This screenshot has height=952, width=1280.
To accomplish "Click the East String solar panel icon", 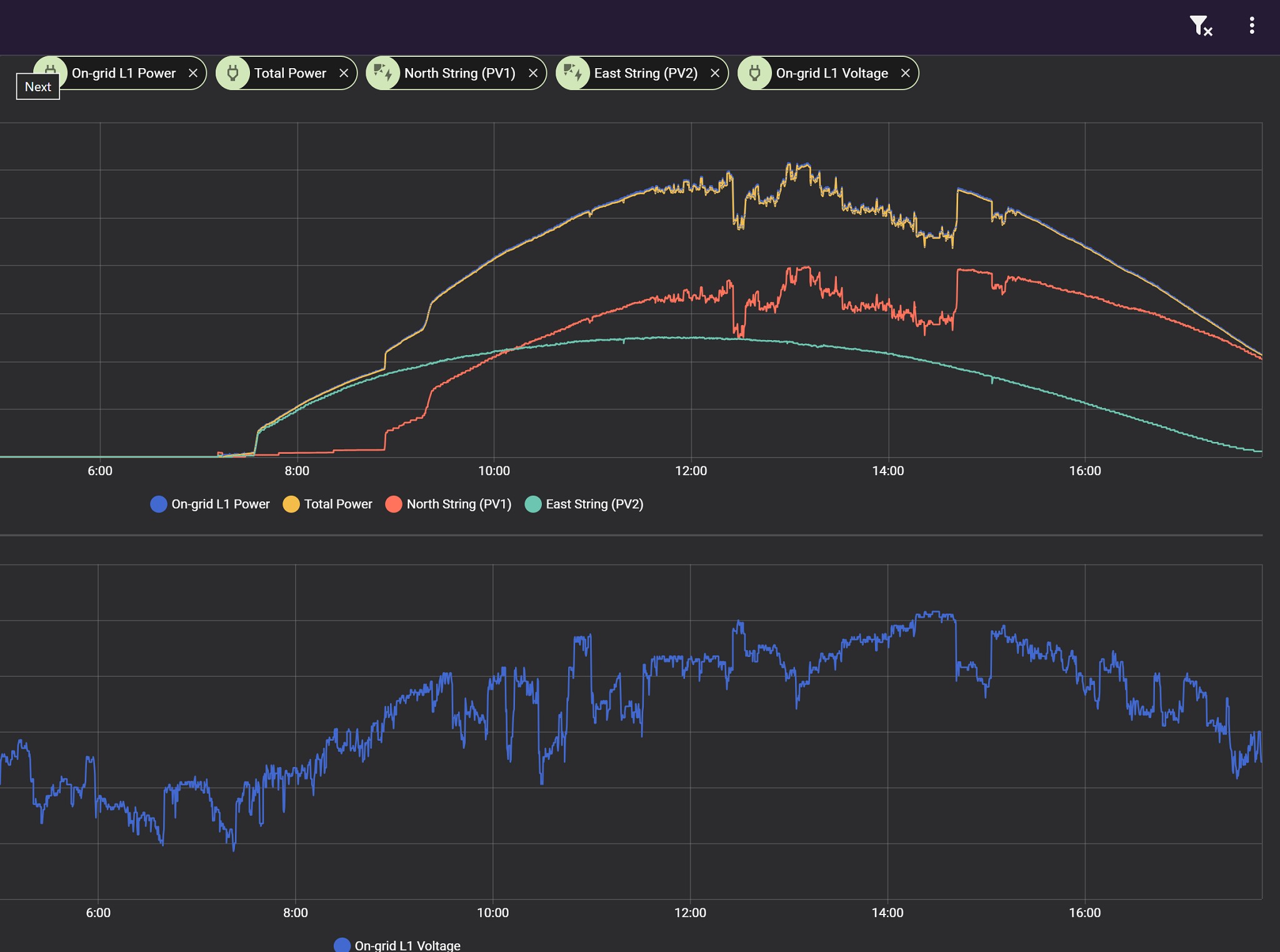I will pyautogui.click(x=573, y=73).
